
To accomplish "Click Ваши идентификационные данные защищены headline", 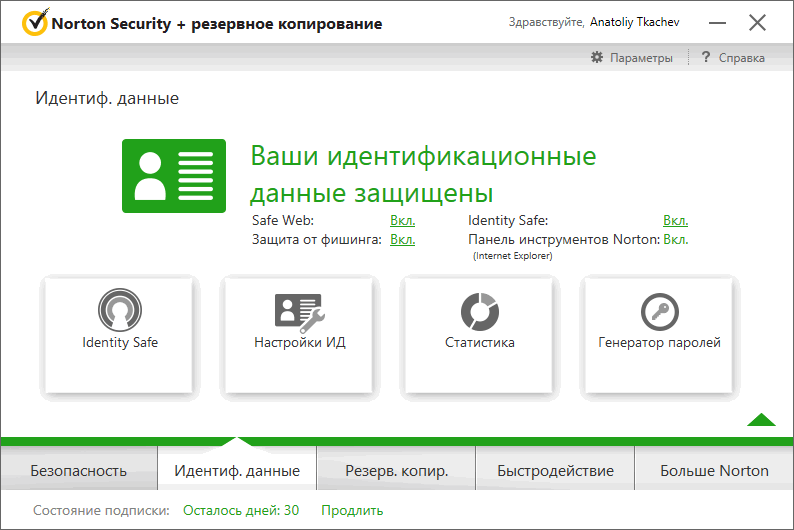I will point(423,174).
